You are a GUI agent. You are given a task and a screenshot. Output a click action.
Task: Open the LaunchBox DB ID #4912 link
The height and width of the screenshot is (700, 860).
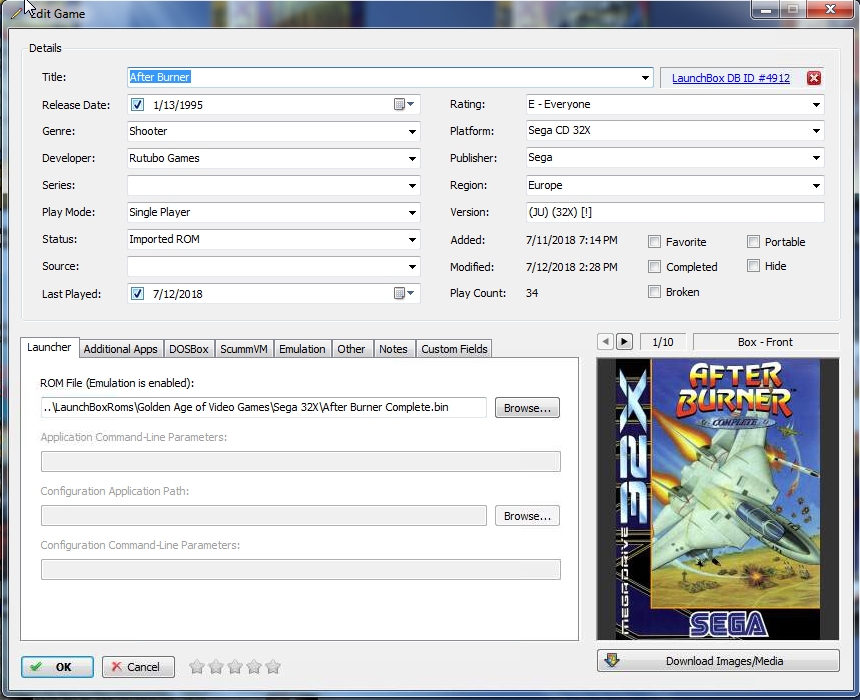point(731,78)
